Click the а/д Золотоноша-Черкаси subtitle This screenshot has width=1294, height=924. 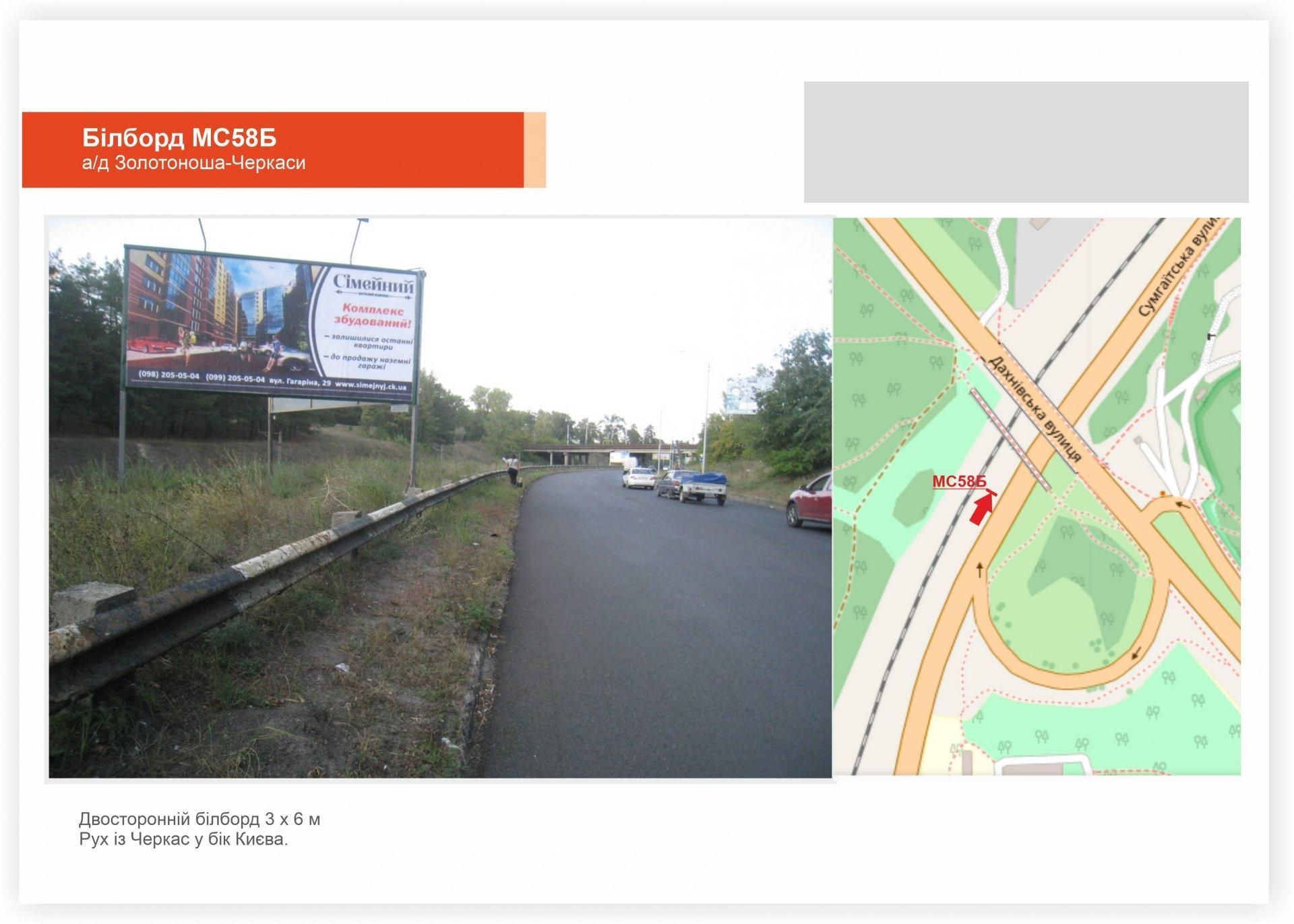coord(194,163)
